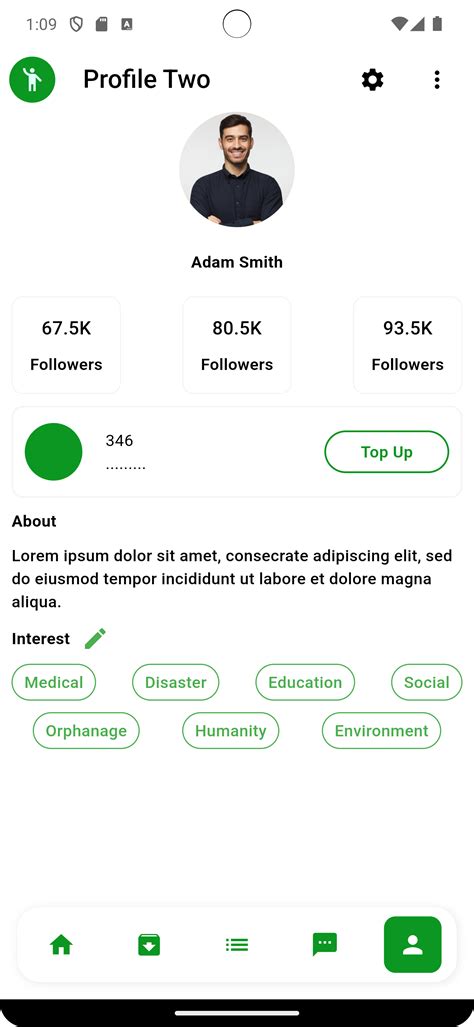The image size is (474, 1027).
Task: Edit interests with the pencil icon
Action: tap(96, 639)
